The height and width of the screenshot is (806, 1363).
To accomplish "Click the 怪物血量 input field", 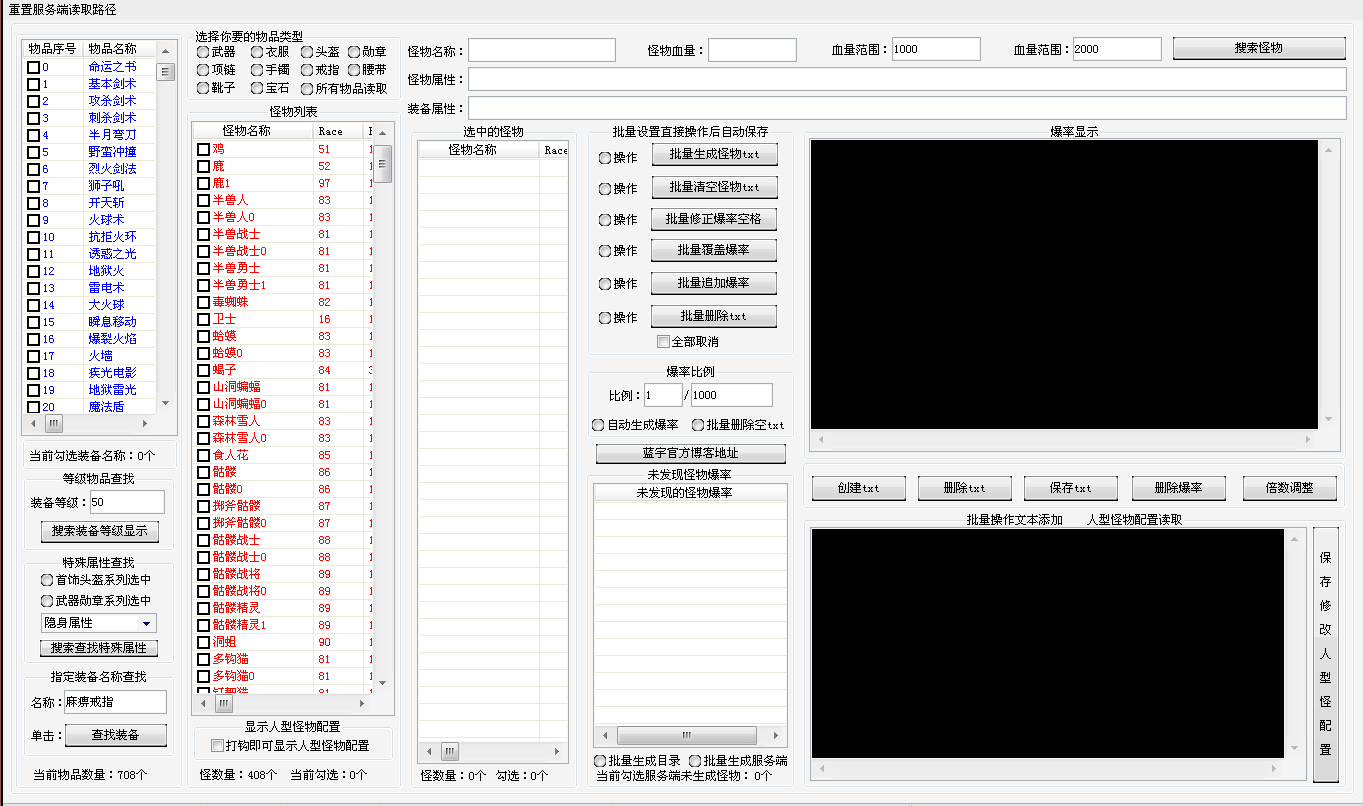I will tap(752, 50).
